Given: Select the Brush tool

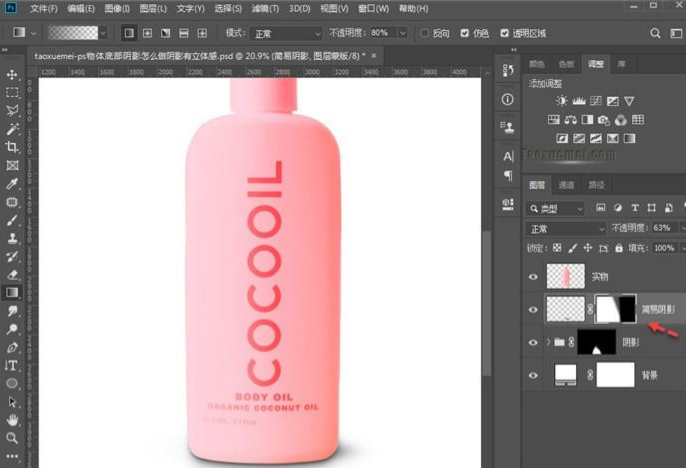Looking at the screenshot, I should 12,220.
